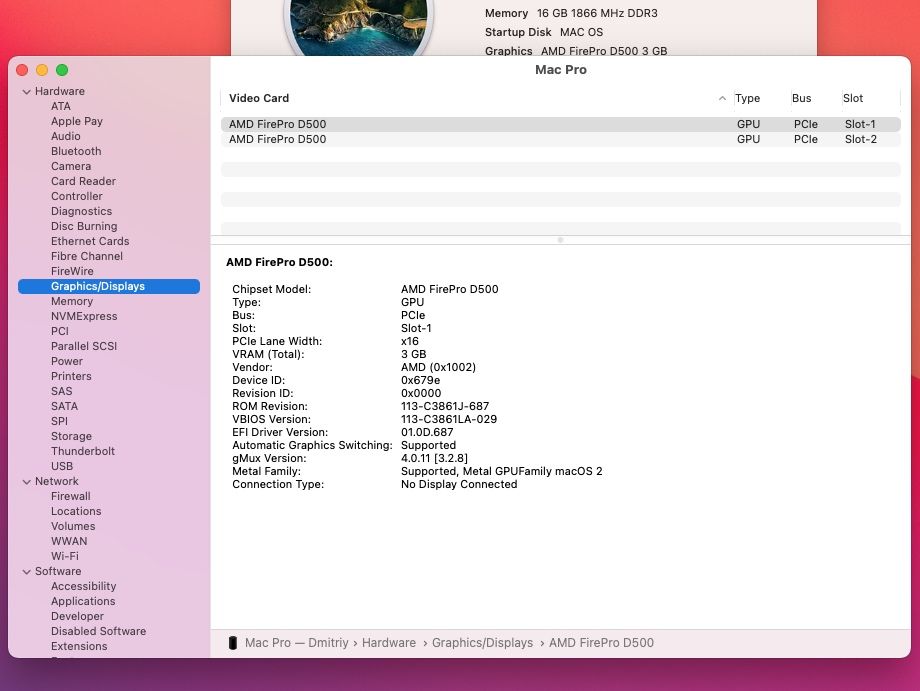This screenshot has width=920, height=691.
Task: Click Graphics/Displays in path bar
Action: (482, 643)
